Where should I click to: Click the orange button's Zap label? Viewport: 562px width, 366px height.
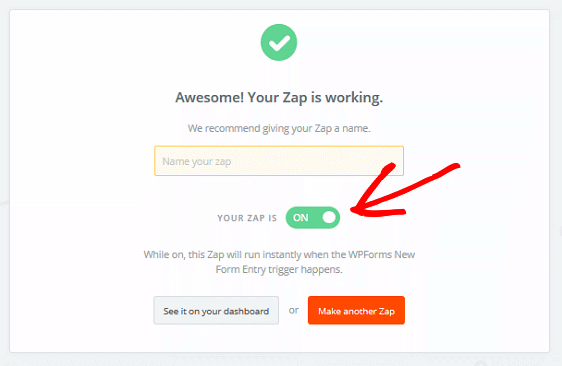387,311
